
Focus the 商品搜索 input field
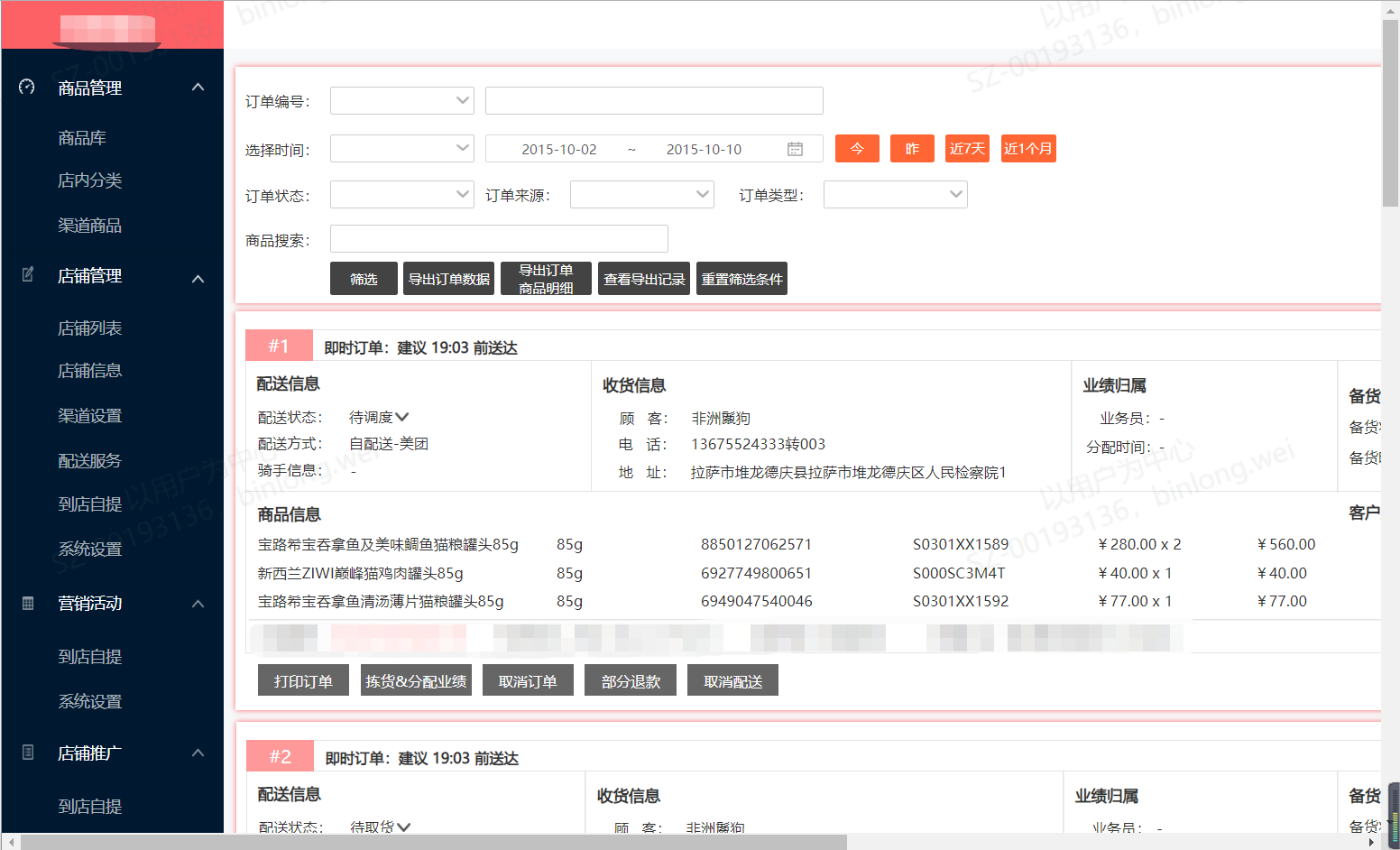(499, 238)
